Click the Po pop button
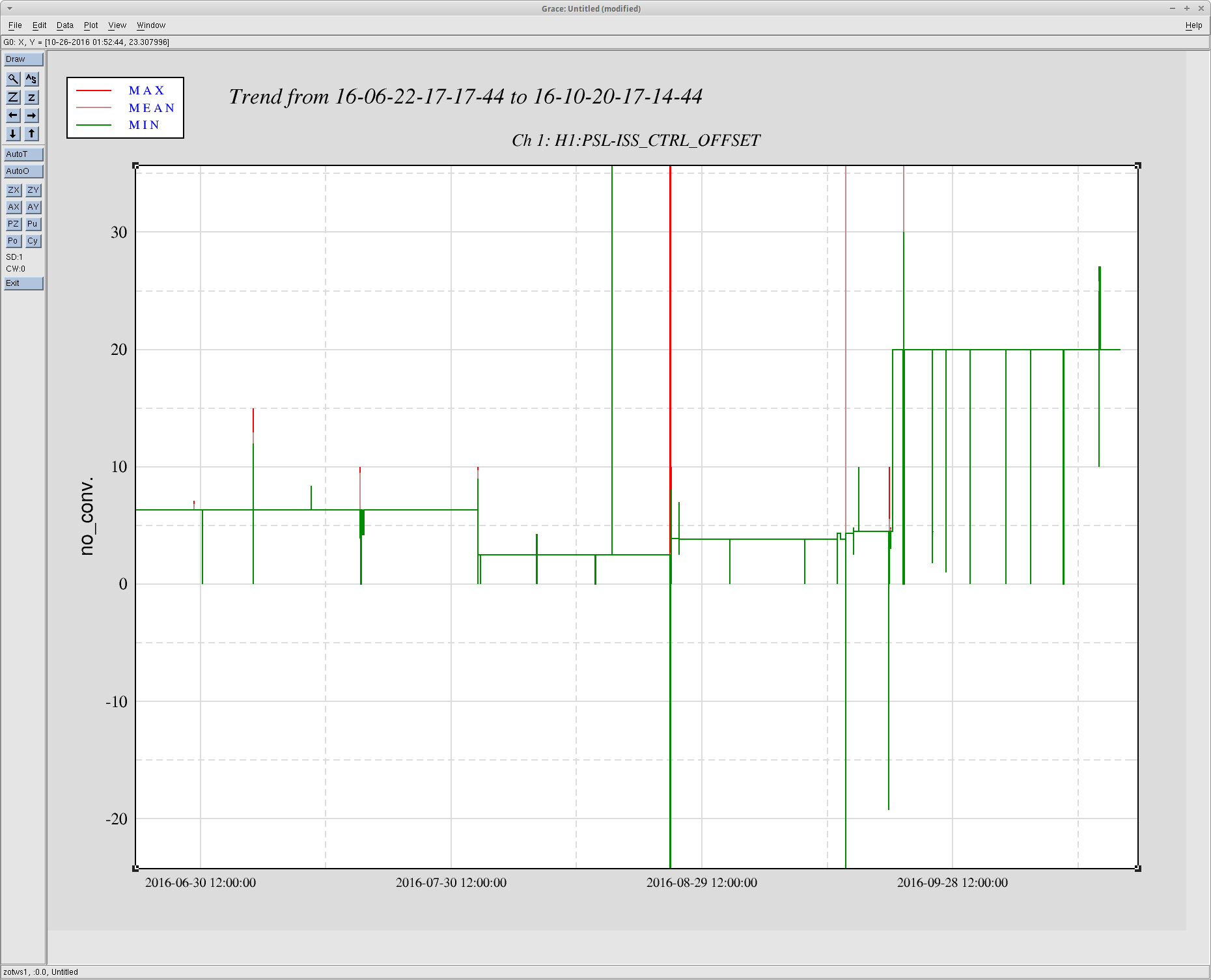This screenshot has width=1211, height=980. pos(14,241)
